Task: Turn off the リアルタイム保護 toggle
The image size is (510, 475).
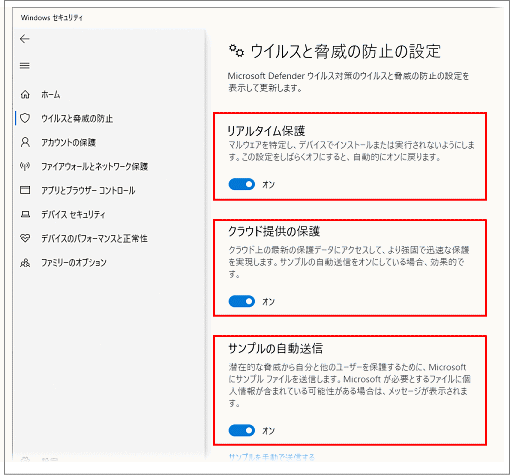Action: [x=242, y=184]
